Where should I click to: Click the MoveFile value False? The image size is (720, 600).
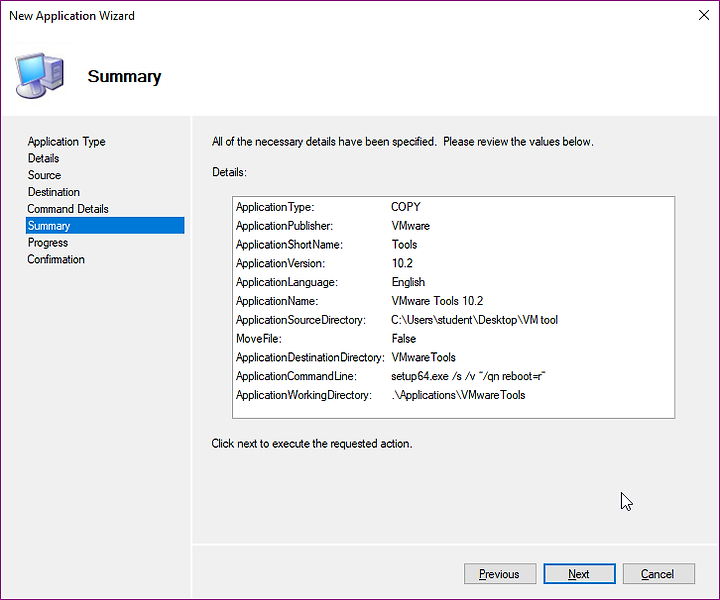click(x=404, y=339)
